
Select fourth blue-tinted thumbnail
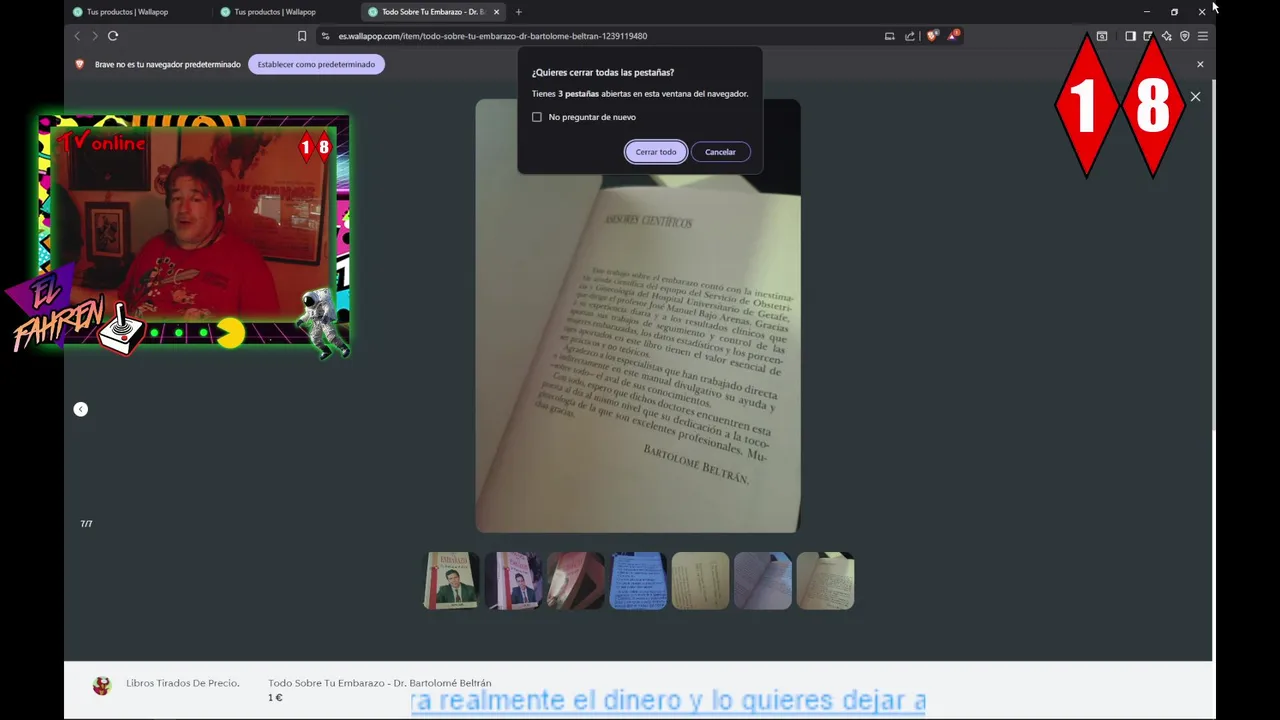click(x=638, y=580)
